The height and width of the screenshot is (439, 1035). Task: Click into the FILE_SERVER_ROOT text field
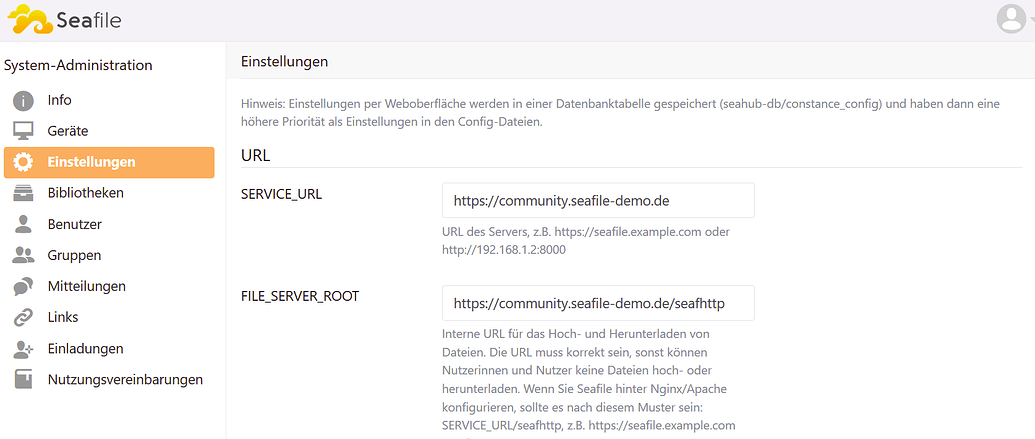point(597,303)
